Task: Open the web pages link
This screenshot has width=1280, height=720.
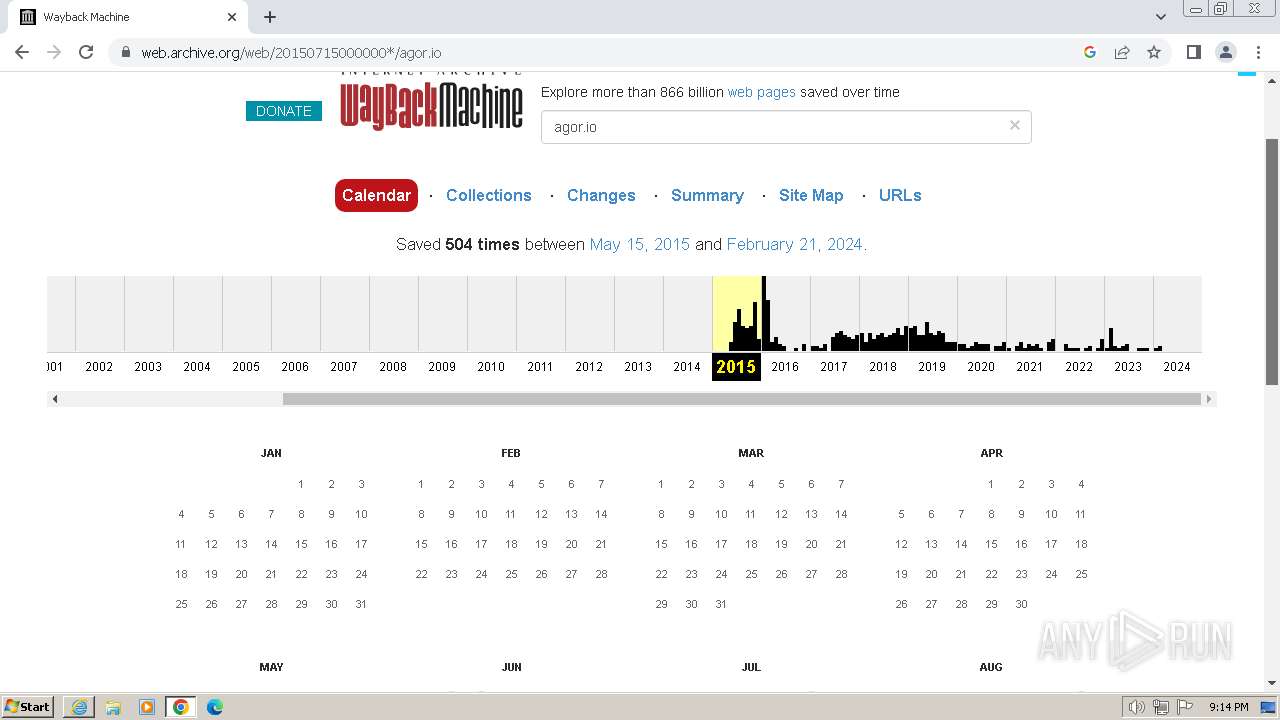Action: (x=761, y=92)
